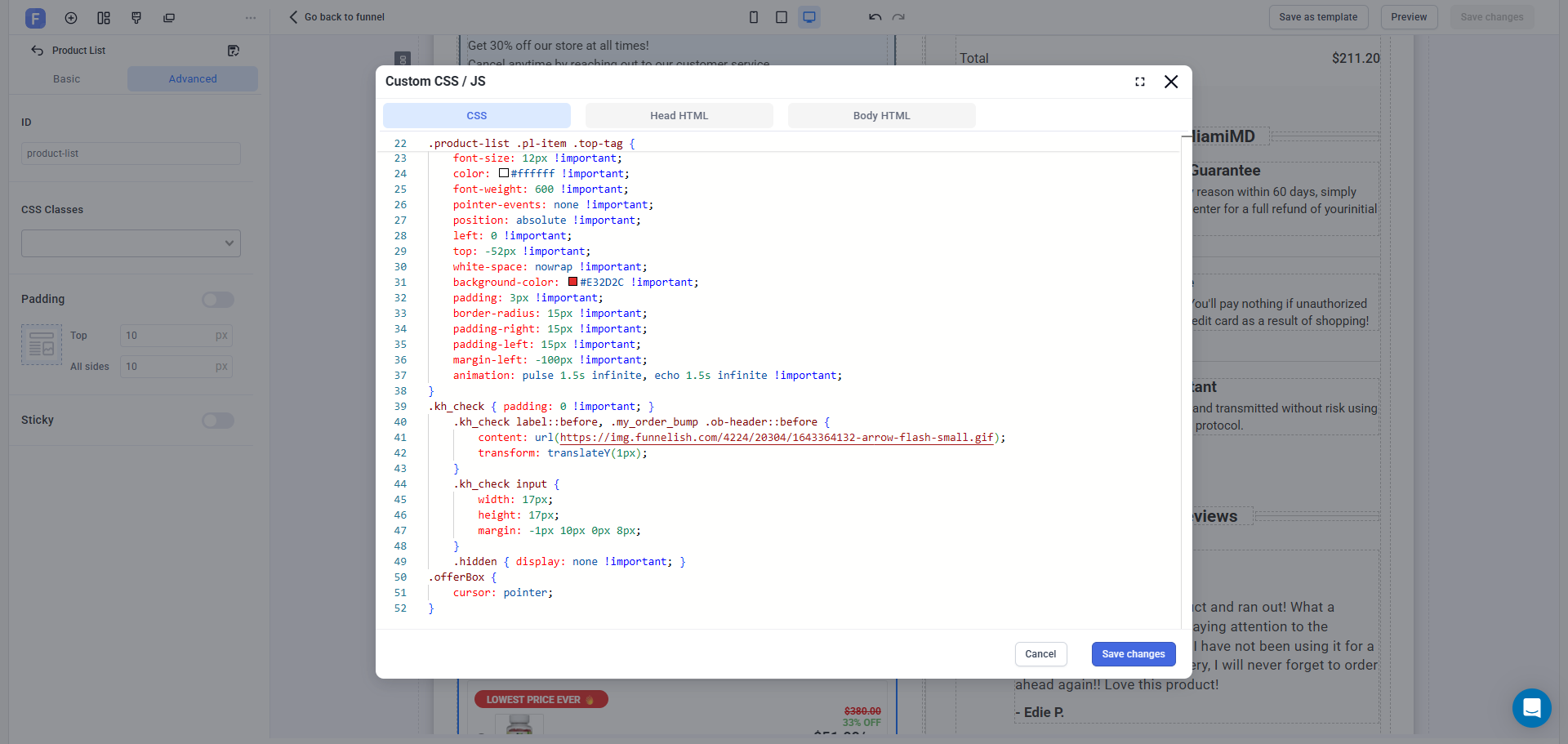Switch to the Head HTML tab
The image size is (1568, 744).
(679, 116)
